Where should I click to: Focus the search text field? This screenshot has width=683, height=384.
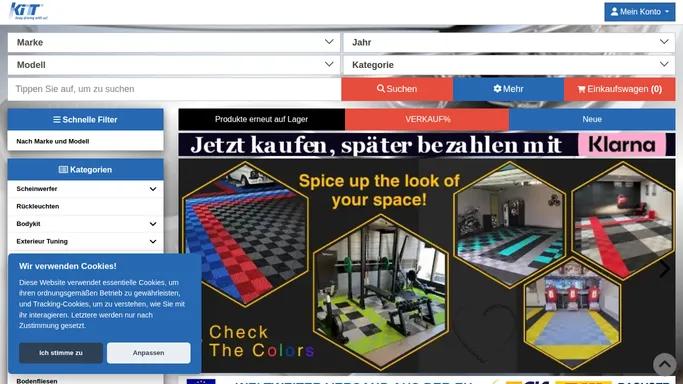pos(174,89)
